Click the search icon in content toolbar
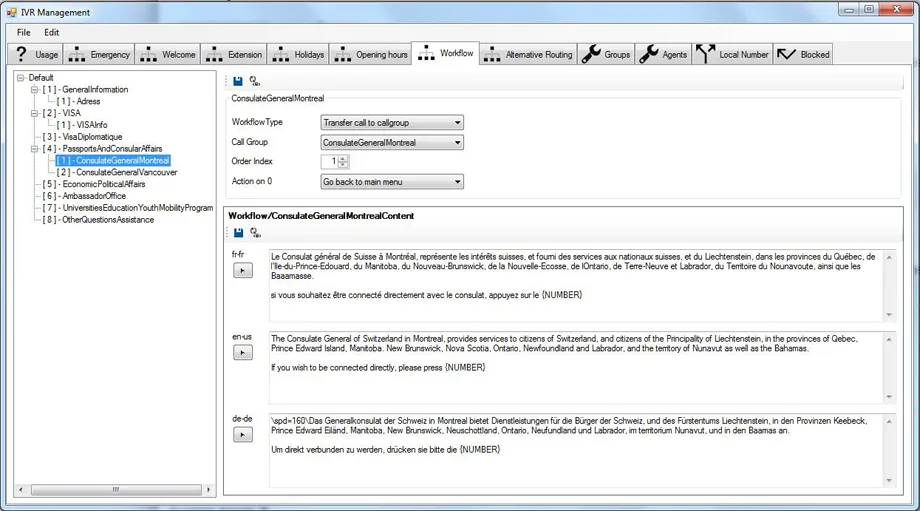Image resolution: width=920 pixels, height=511 pixels. (x=255, y=233)
